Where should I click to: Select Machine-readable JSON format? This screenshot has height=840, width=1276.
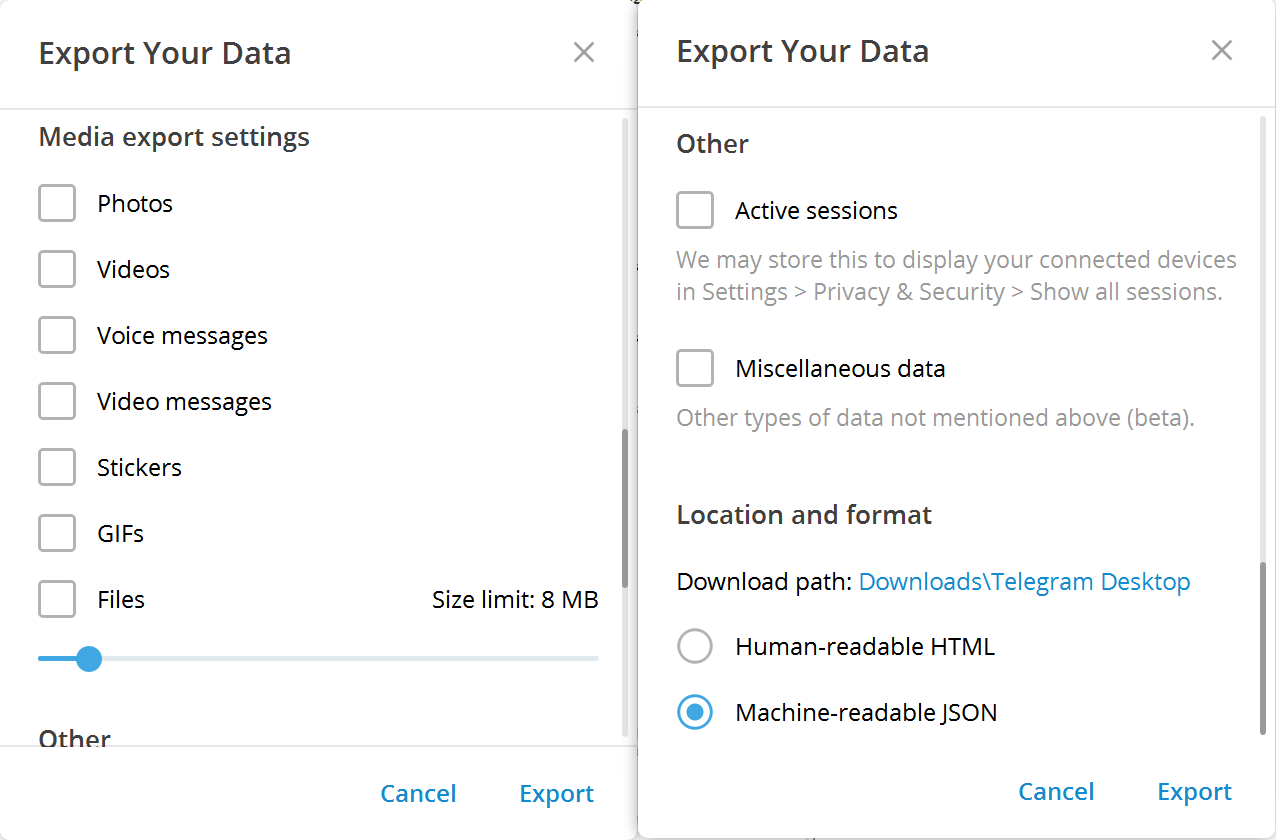tap(695, 713)
